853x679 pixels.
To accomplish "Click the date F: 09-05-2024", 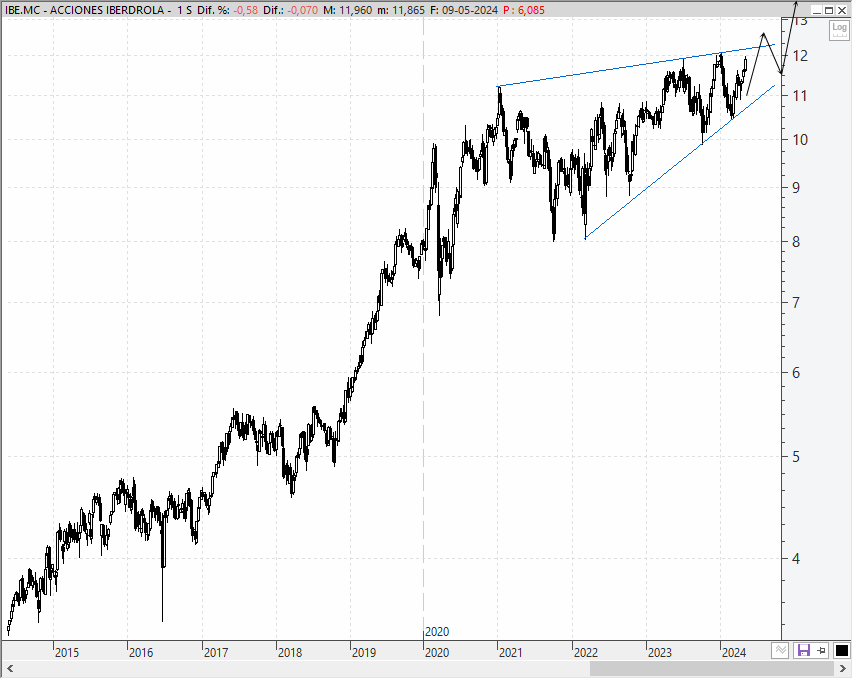I will tap(463, 10).
